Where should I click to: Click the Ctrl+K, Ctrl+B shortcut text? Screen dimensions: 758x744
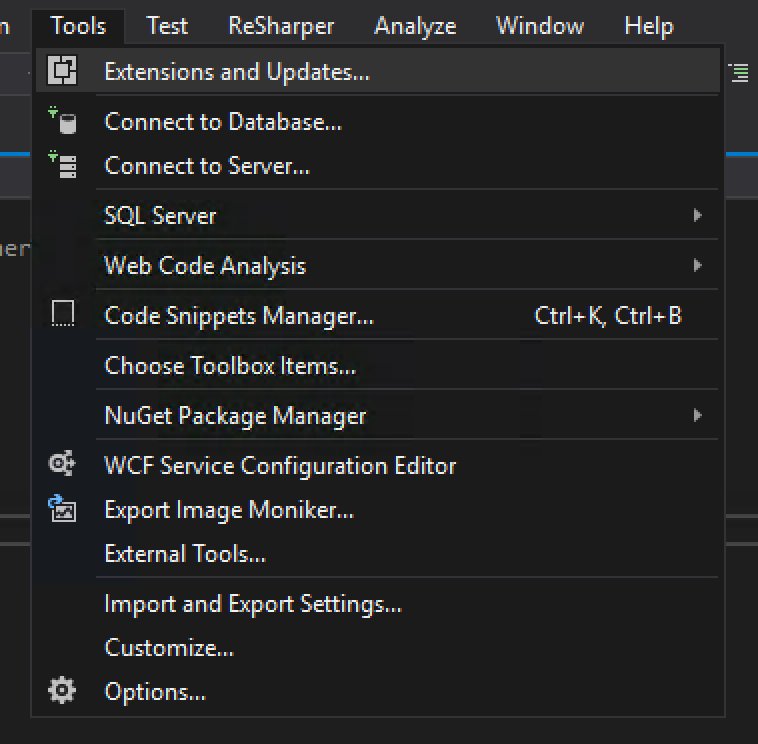[608, 316]
